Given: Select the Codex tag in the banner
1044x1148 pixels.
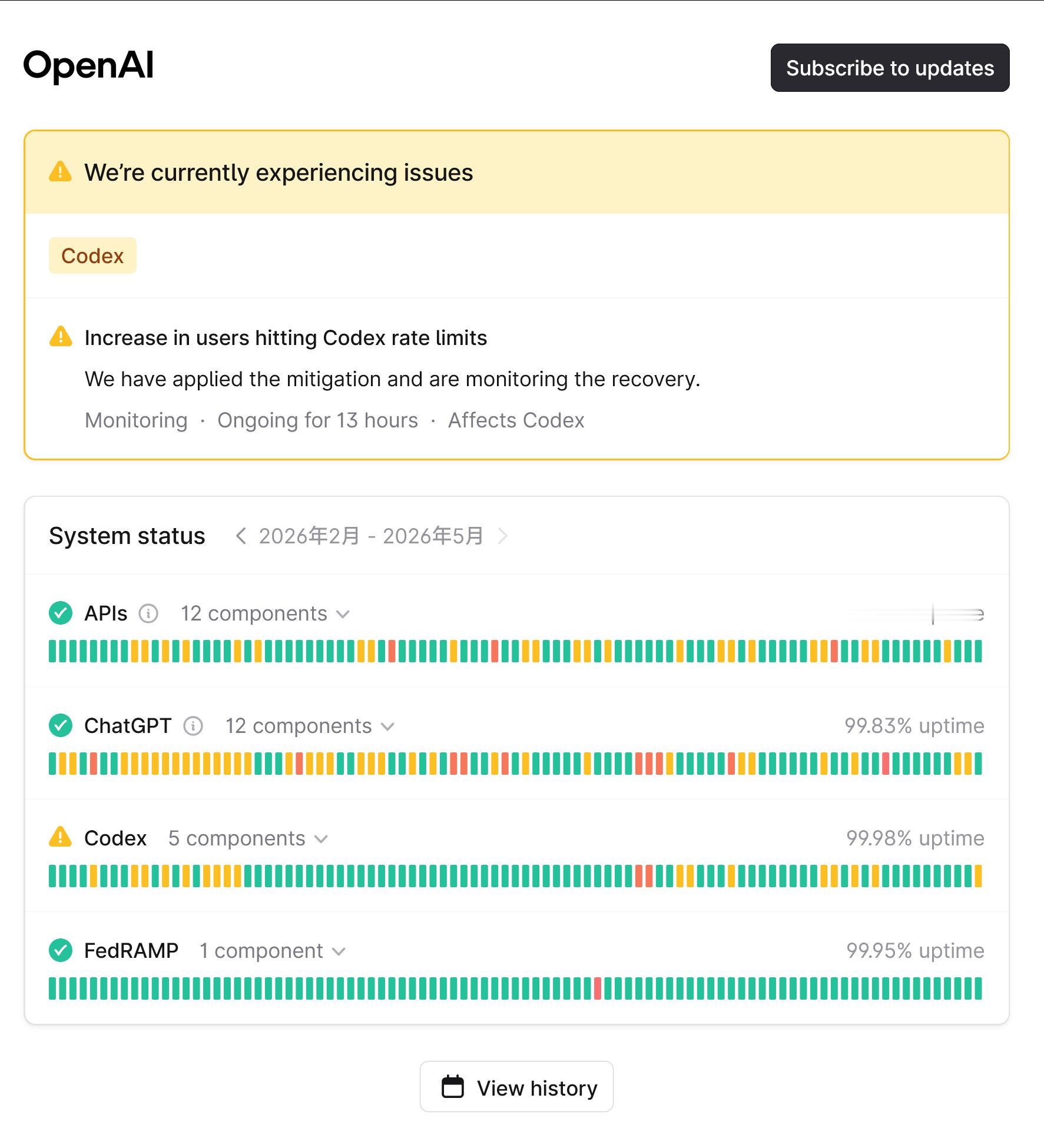Looking at the screenshot, I should click(x=92, y=256).
